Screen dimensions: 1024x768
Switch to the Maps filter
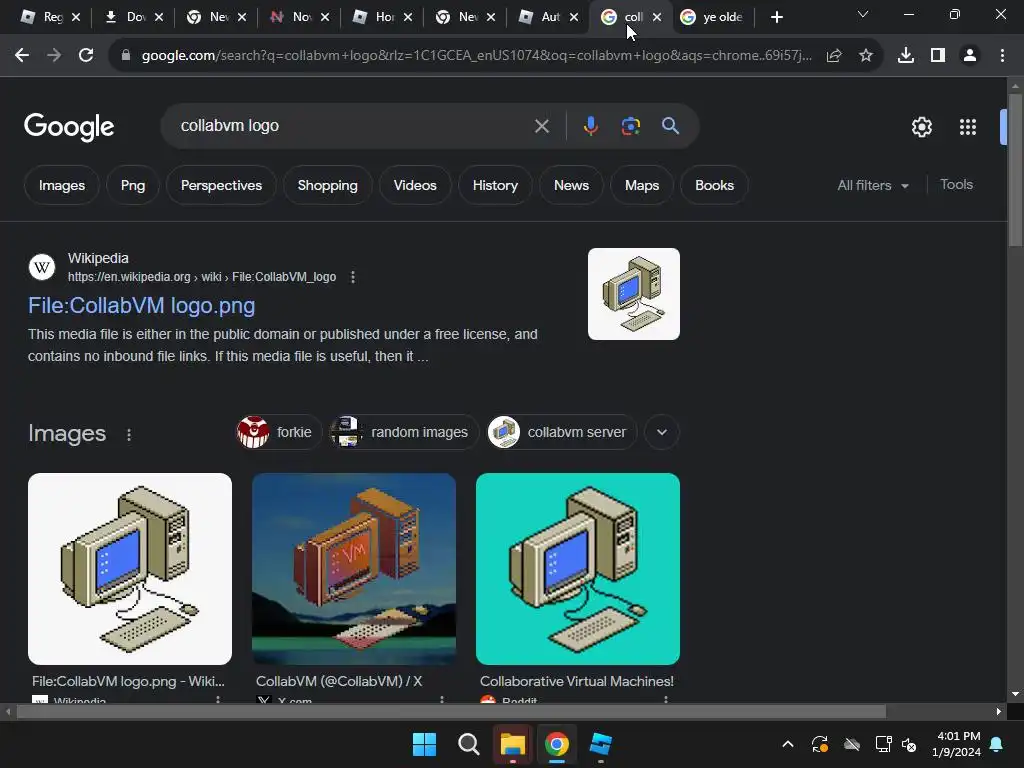(x=642, y=185)
